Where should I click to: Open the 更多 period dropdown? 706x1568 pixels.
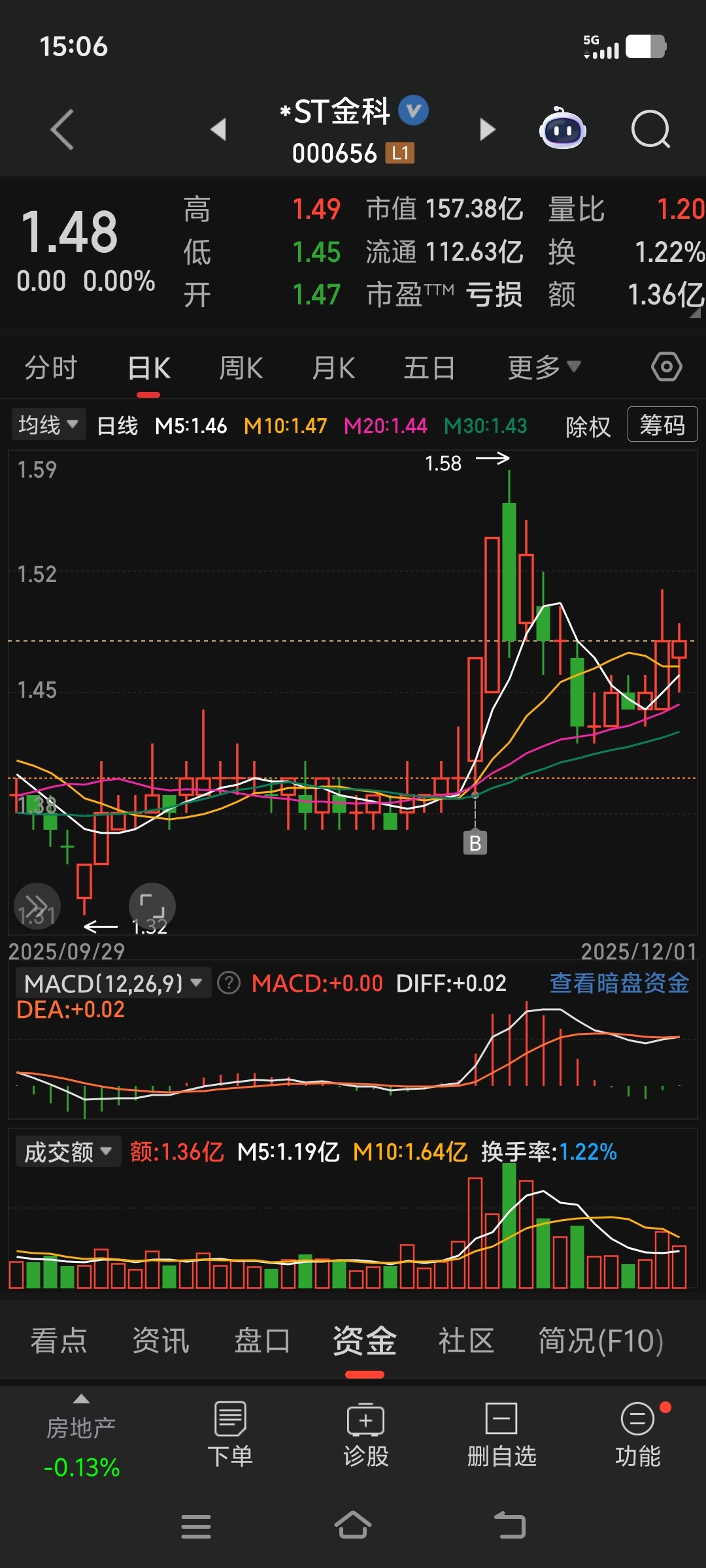545,367
